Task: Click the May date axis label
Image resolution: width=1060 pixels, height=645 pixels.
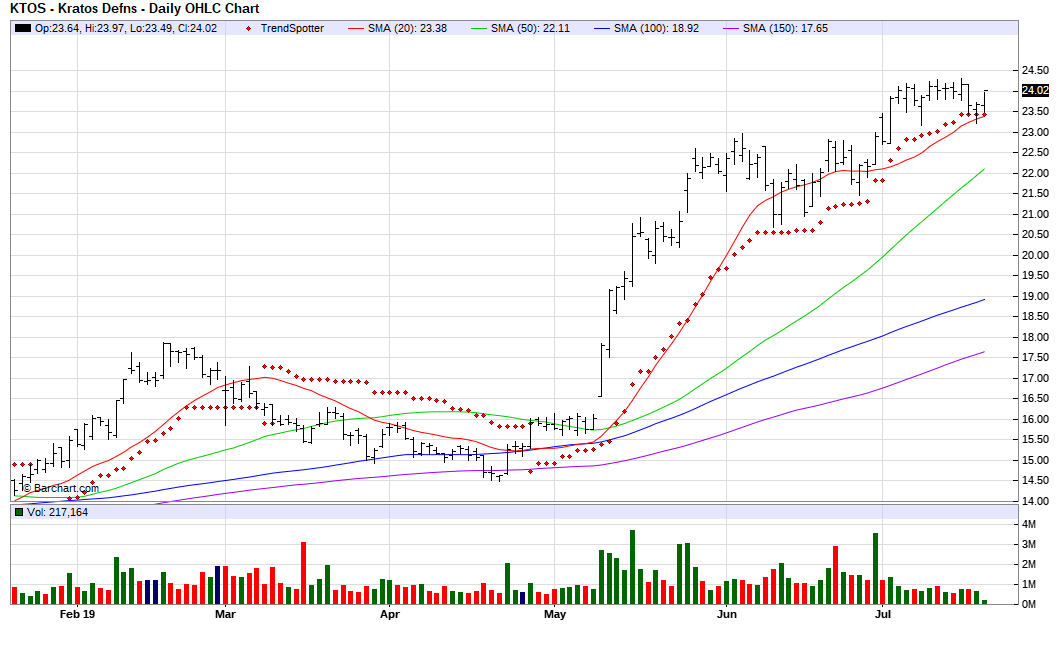Action: point(555,615)
